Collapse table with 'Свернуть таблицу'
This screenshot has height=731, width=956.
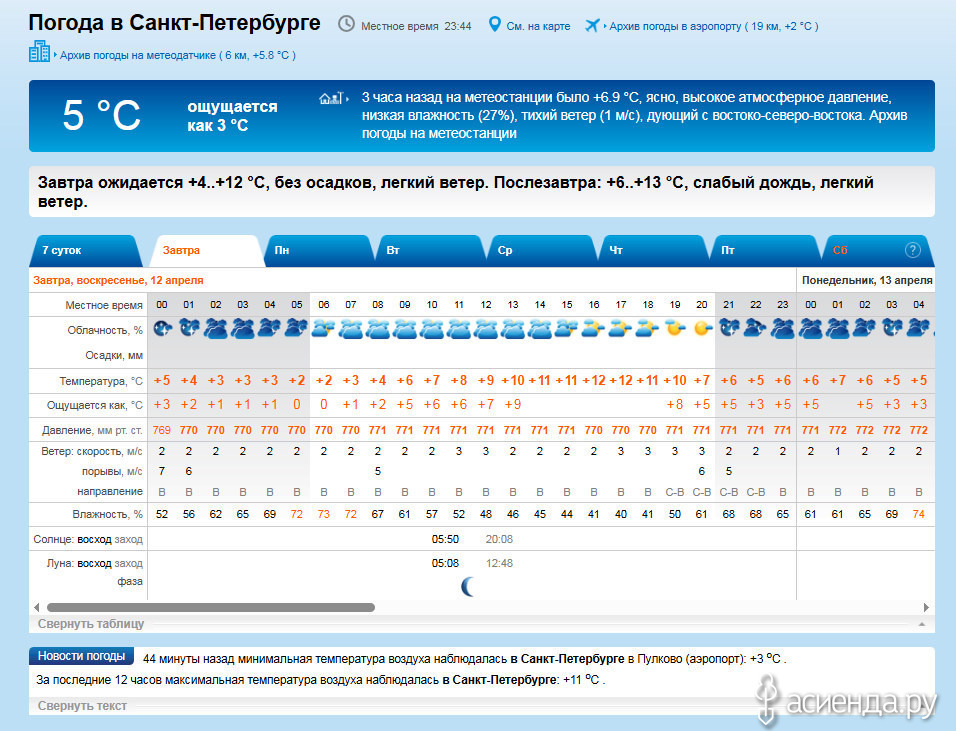pyautogui.click(x=91, y=624)
